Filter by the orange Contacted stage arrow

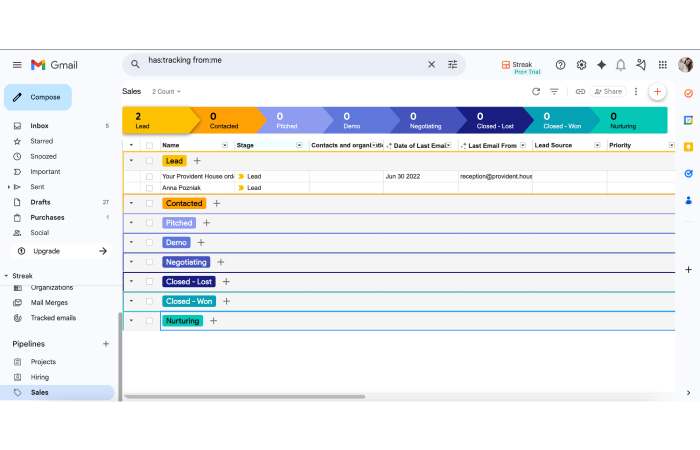[229, 120]
